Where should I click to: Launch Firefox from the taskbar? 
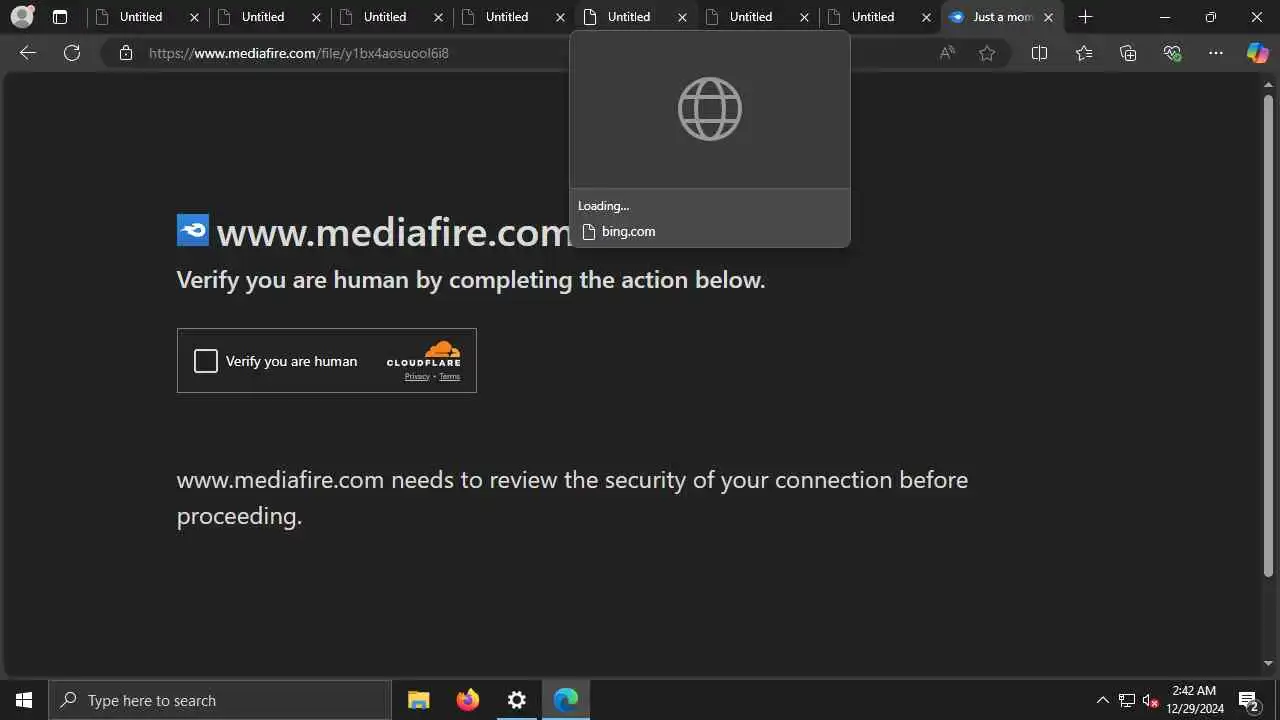(x=468, y=700)
